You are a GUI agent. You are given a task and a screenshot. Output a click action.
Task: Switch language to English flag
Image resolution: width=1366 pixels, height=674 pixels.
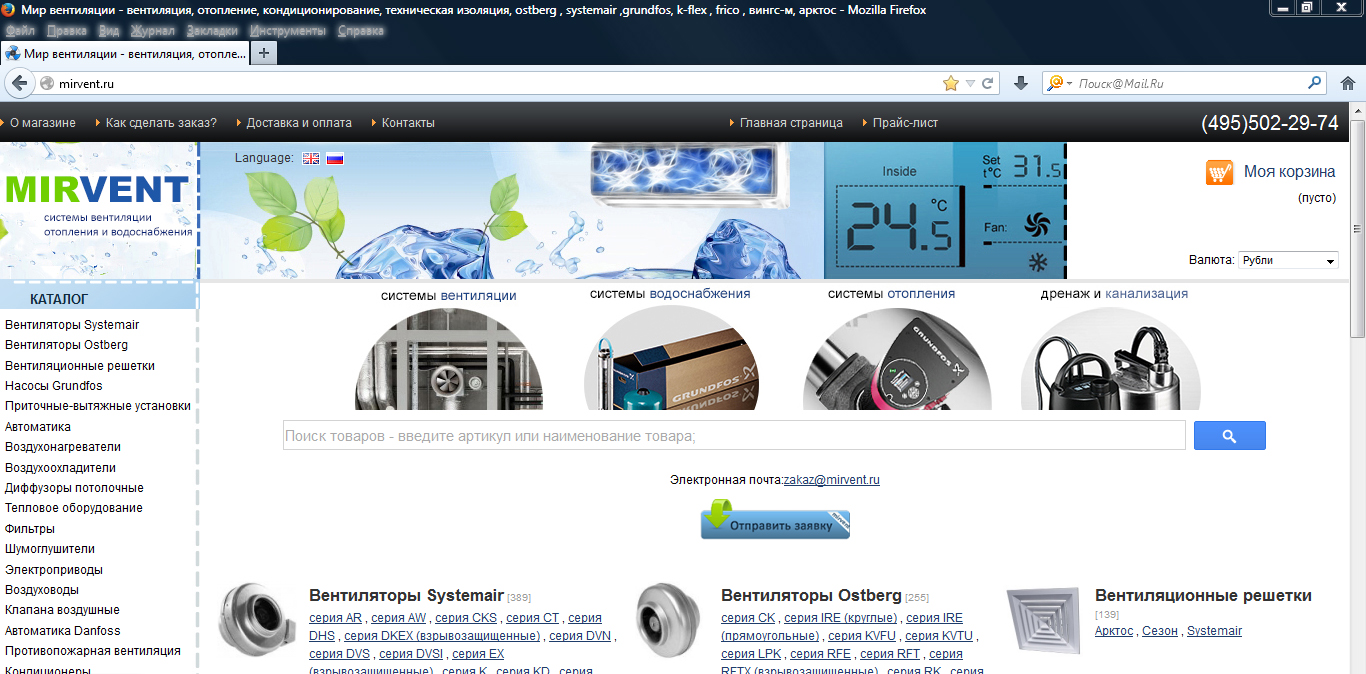(311, 158)
